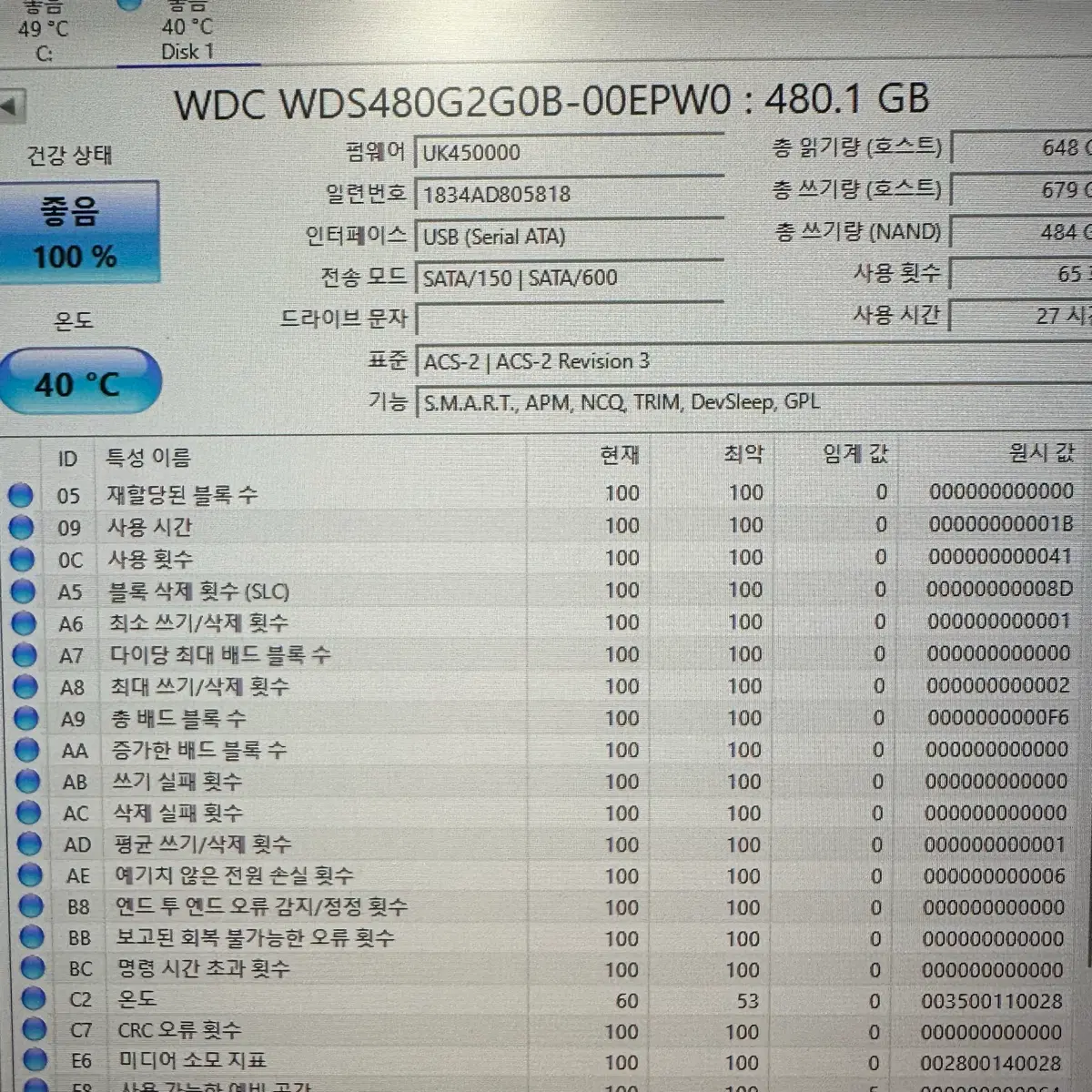The height and width of the screenshot is (1092, 1092).
Task: Click status circle for A9 총 배드 블록 수
Action: tap(26, 719)
